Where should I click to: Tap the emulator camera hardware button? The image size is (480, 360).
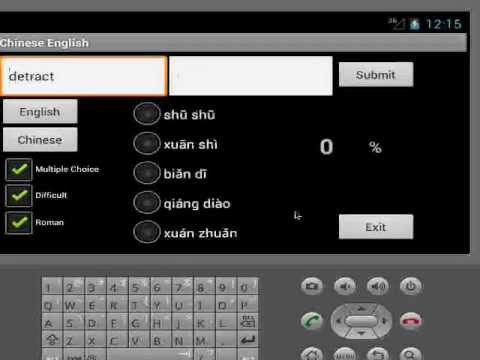tap(312, 286)
